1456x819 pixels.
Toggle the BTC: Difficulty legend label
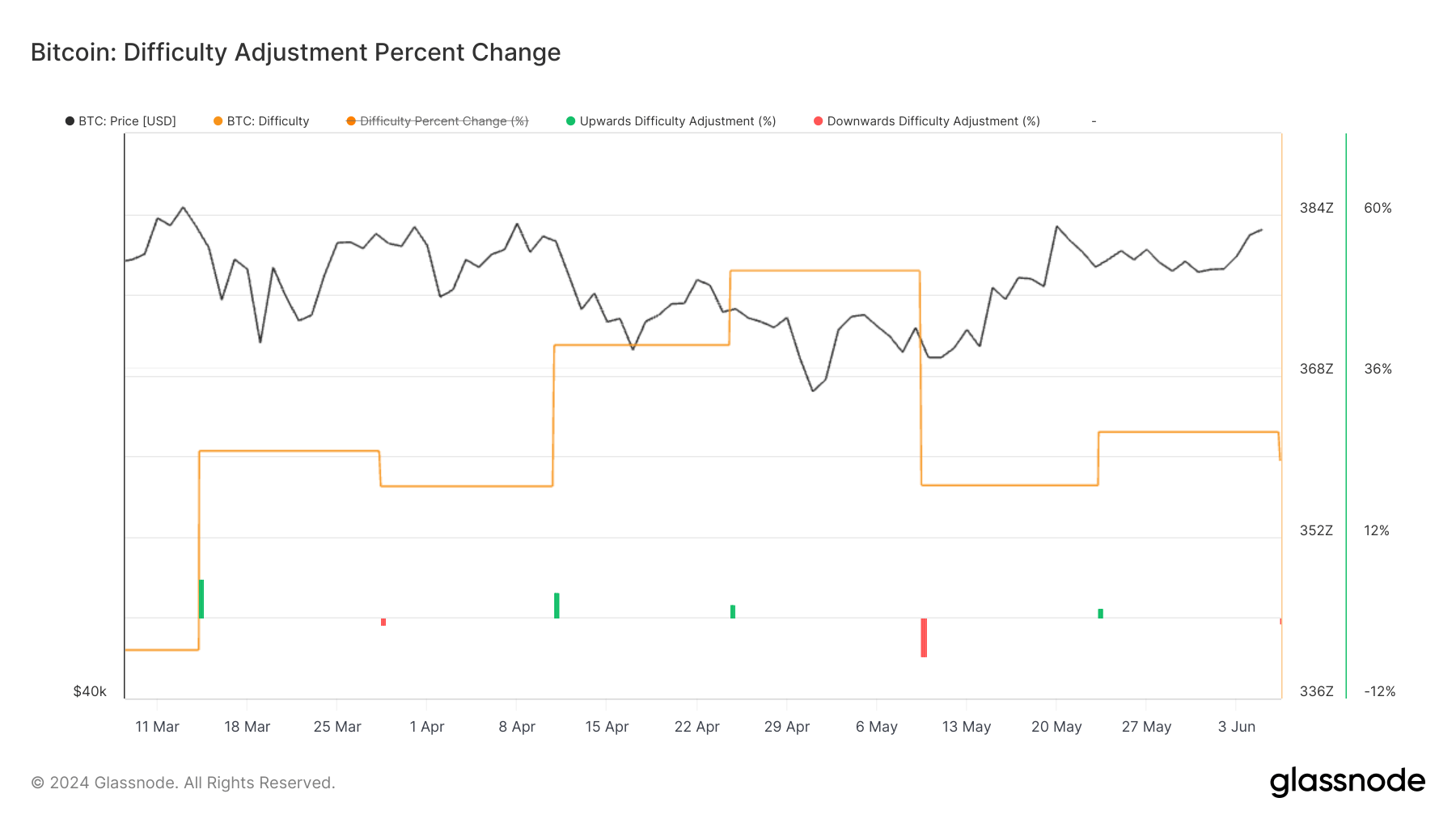click(268, 121)
